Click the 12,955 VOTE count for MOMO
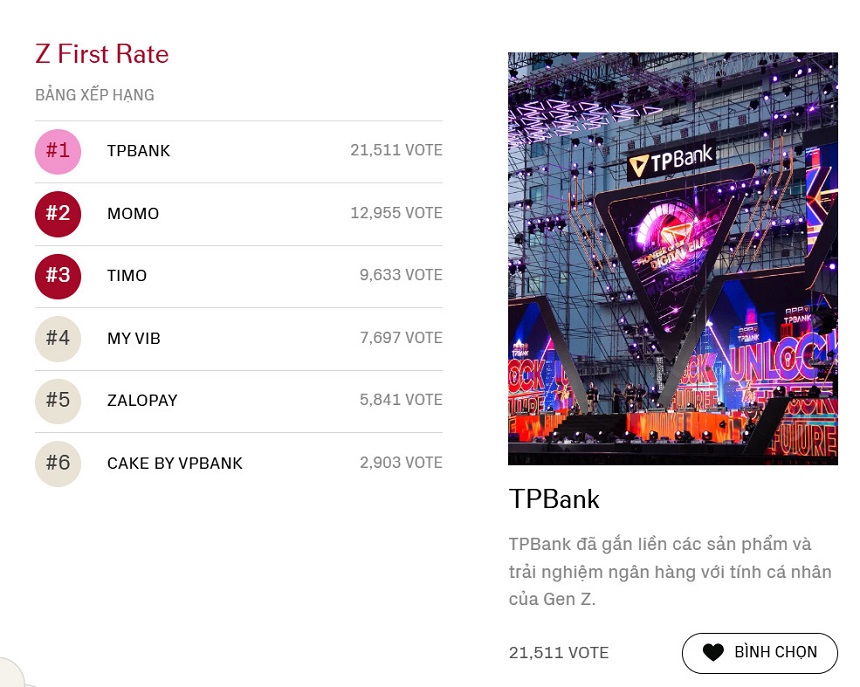Screen dimensions: 860x687 tap(396, 213)
